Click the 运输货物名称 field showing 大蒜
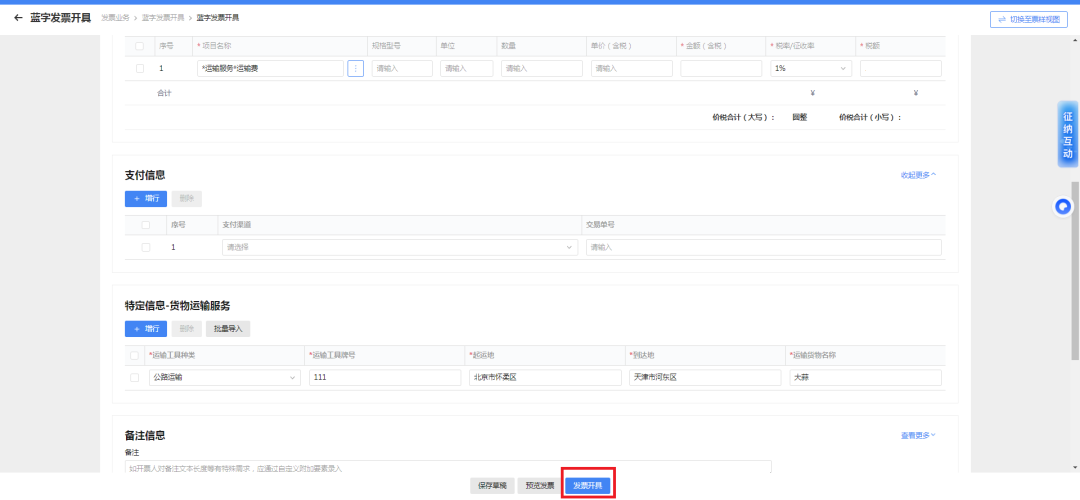Screen dimensions: 1080x500 [x=866, y=377]
